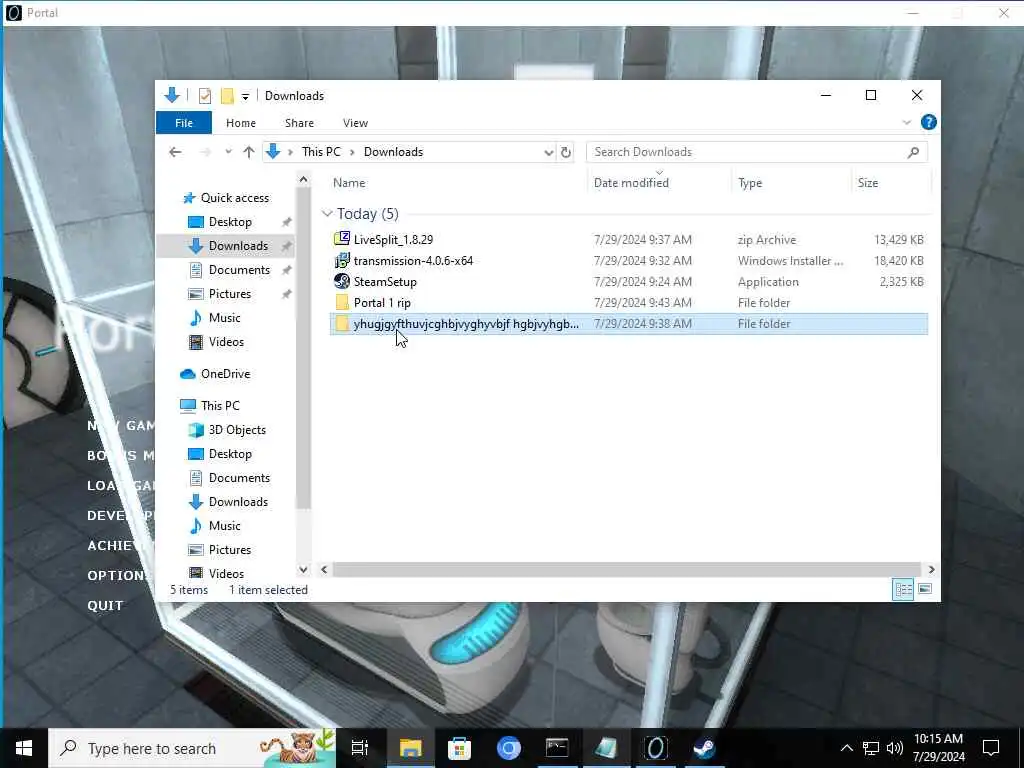Open the Steam taskbar icon
This screenshot has width=1024, height=768.
tap(704, 748)
